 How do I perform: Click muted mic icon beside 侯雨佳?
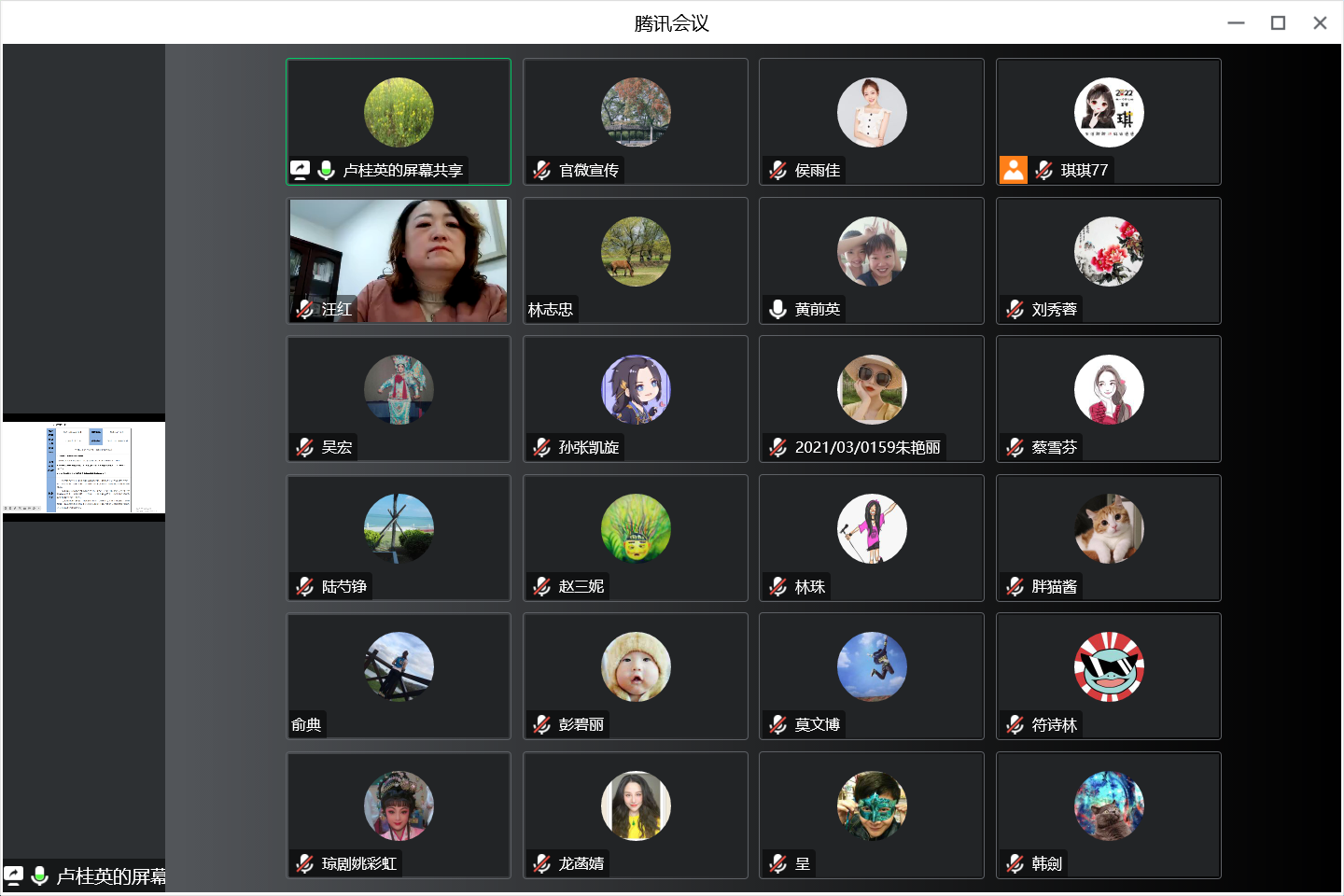[x=777, y=170]
